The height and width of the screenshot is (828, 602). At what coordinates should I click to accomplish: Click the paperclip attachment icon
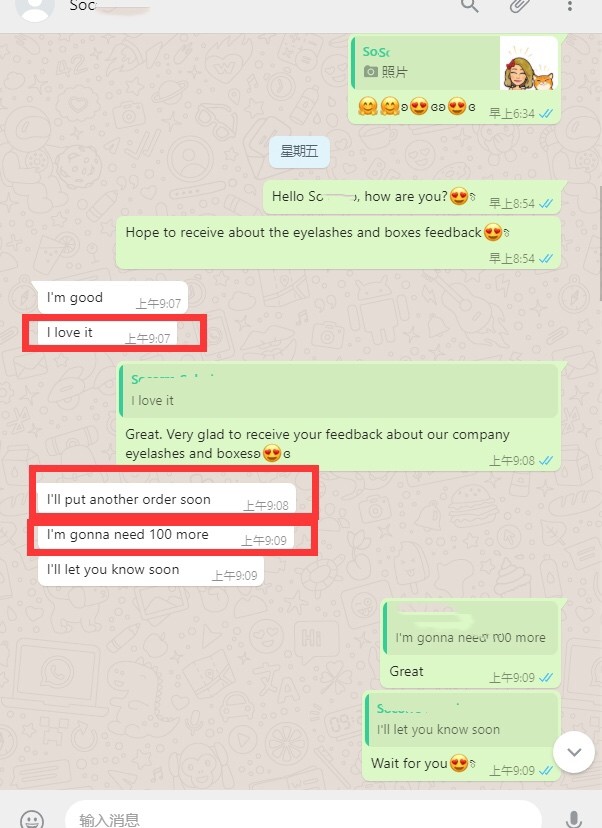click(519, 6)
